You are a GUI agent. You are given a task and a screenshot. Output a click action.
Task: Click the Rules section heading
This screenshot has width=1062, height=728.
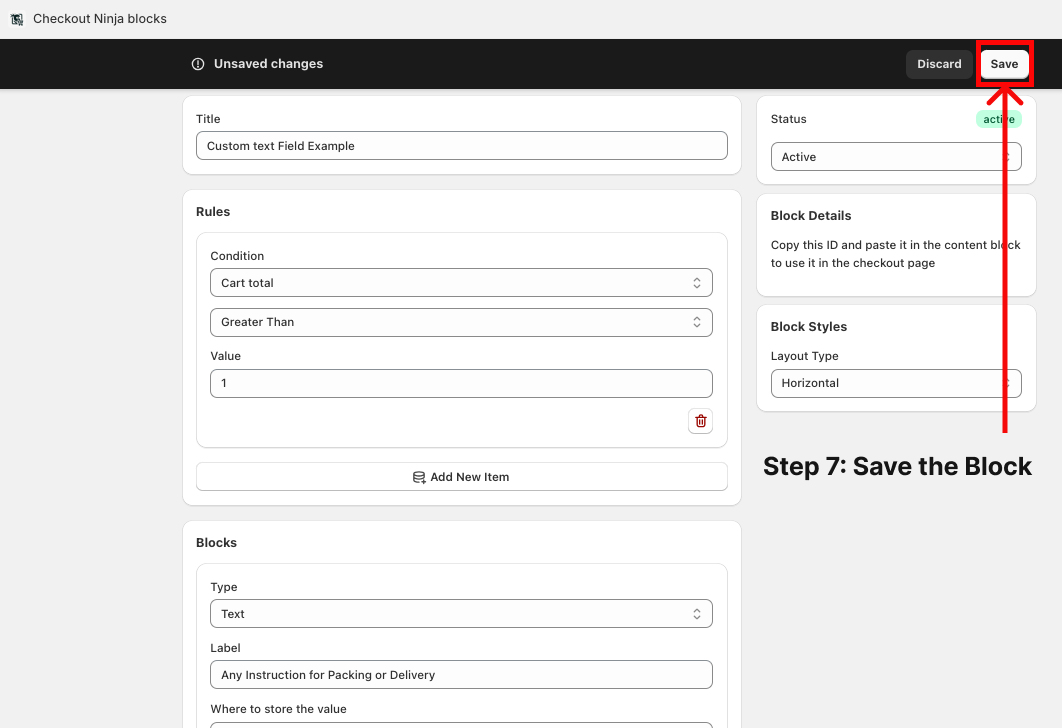213,212
